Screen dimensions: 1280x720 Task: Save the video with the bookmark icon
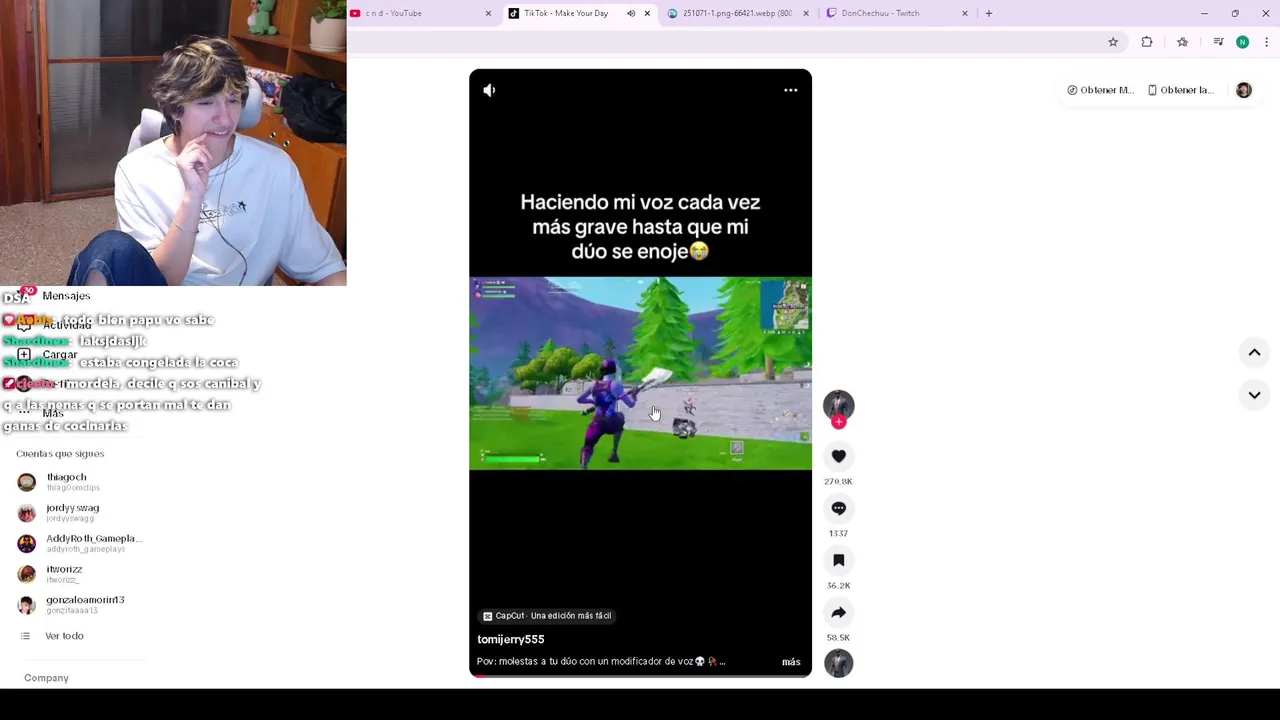838,560
